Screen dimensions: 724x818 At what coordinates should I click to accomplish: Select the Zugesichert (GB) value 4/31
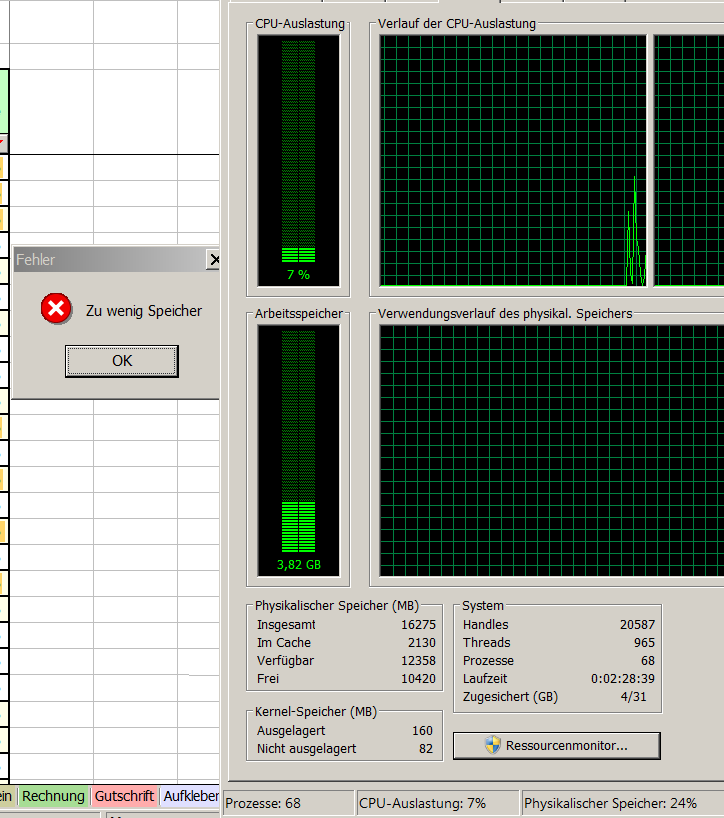tap(633, 696)
